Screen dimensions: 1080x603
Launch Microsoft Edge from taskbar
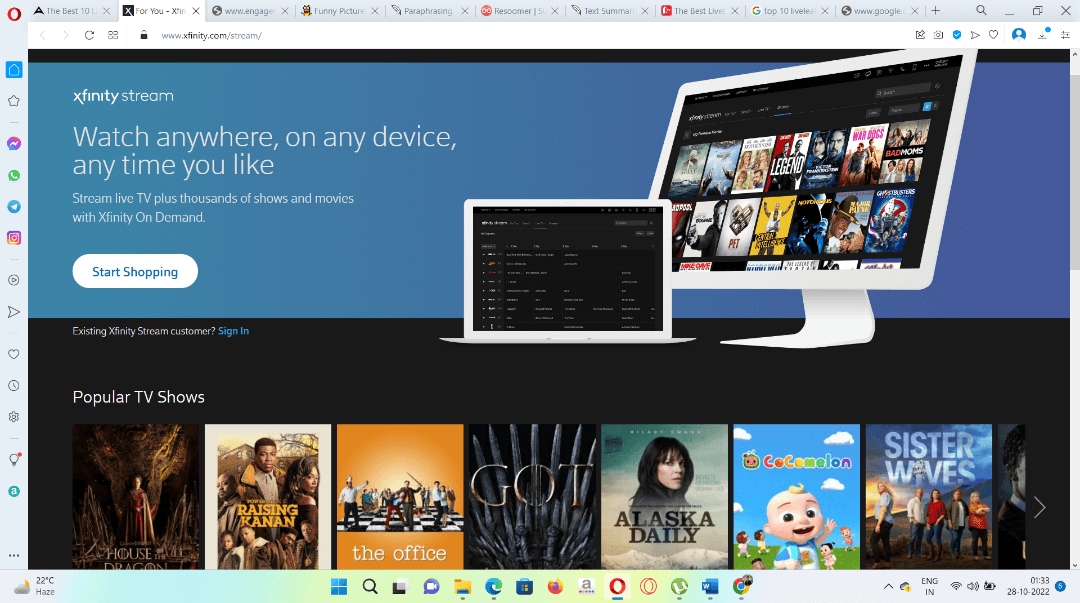493,586
